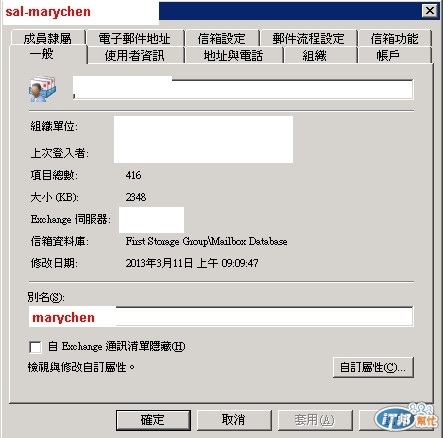The height and width of the screenshot is (438, 443).
Task: Click the mailbox user icon
Action: coord(42,89)
